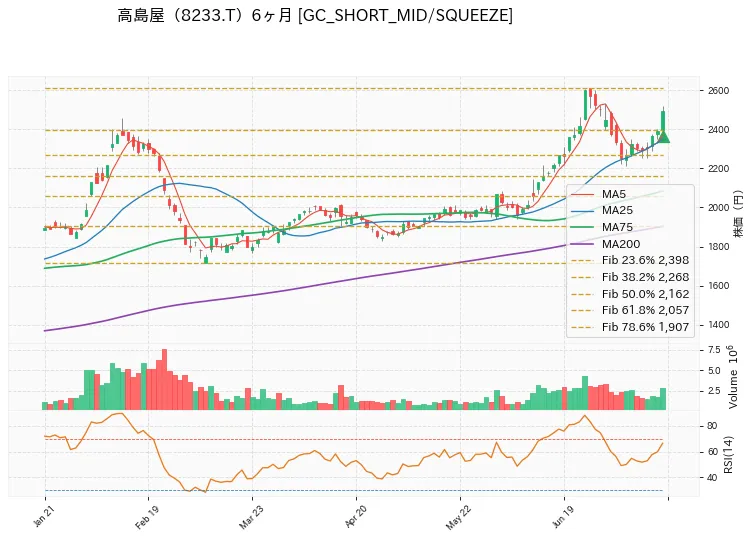Click the MA75 green legend entry
This screenshot has height=540, width=752.
pos(602,227)
